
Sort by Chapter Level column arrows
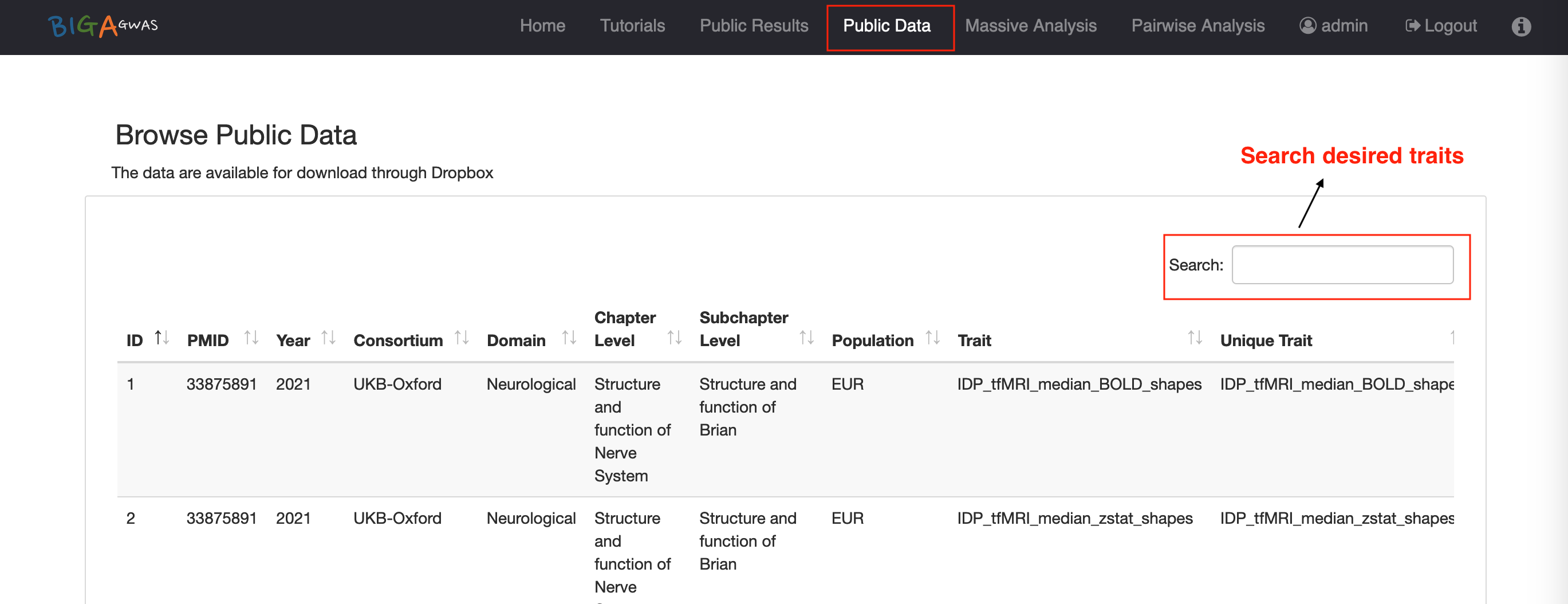pos(674,338)
